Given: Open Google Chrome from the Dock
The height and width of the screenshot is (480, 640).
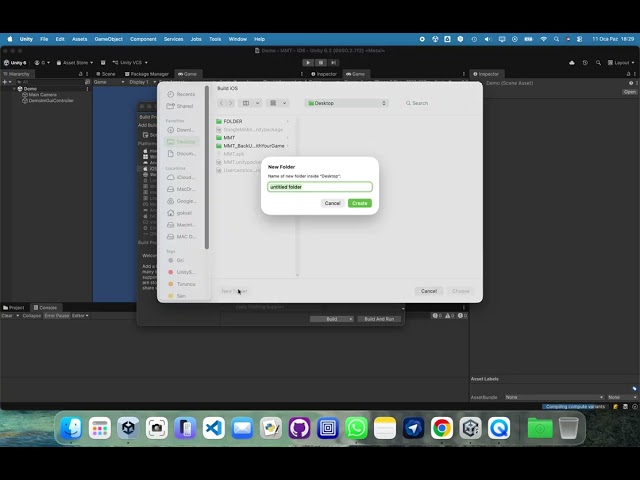Looking at the screenshot, I should click(442, 428).
